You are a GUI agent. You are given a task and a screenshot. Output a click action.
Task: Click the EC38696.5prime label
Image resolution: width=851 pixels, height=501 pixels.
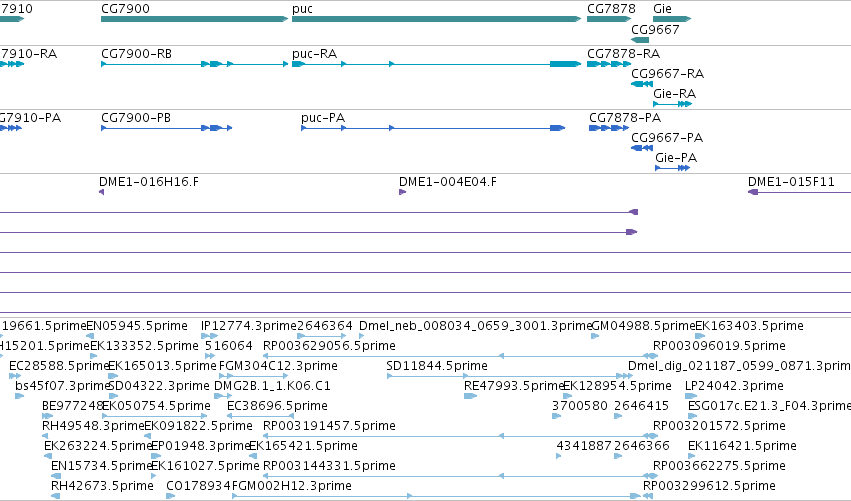277,406
